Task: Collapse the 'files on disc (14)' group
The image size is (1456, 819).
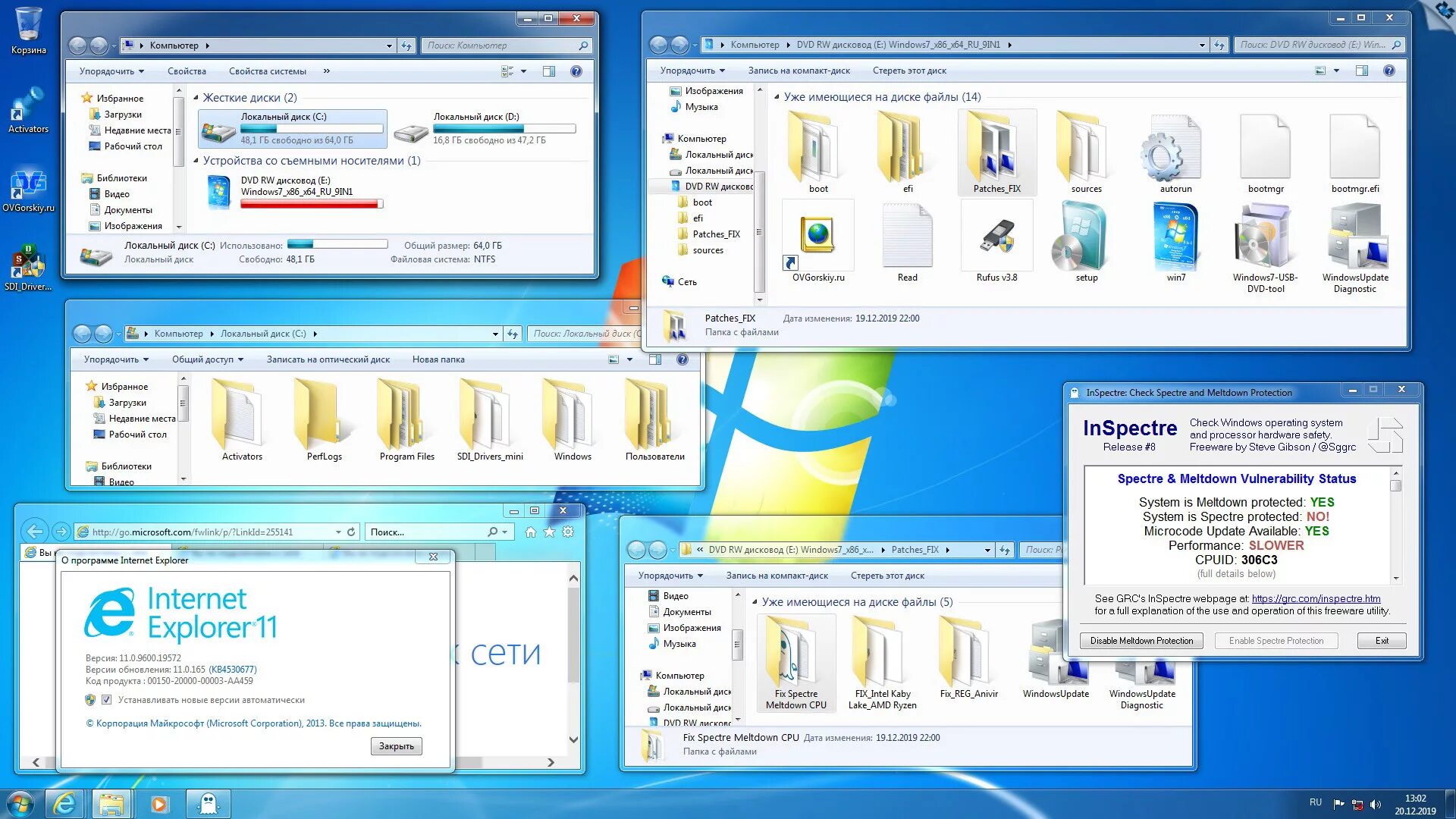Action: click(777, 97)
